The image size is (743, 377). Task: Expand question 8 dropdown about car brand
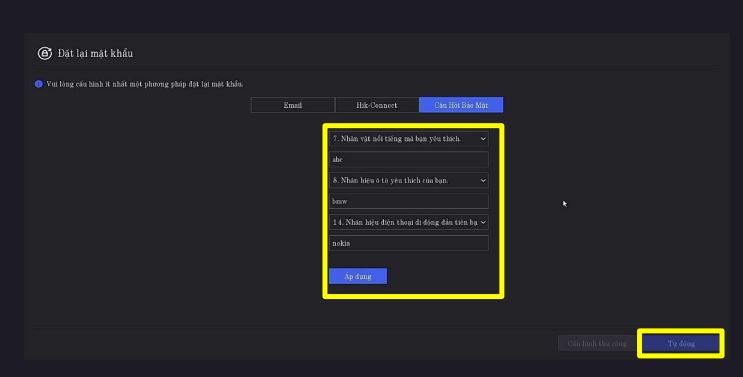coord(409,180)
